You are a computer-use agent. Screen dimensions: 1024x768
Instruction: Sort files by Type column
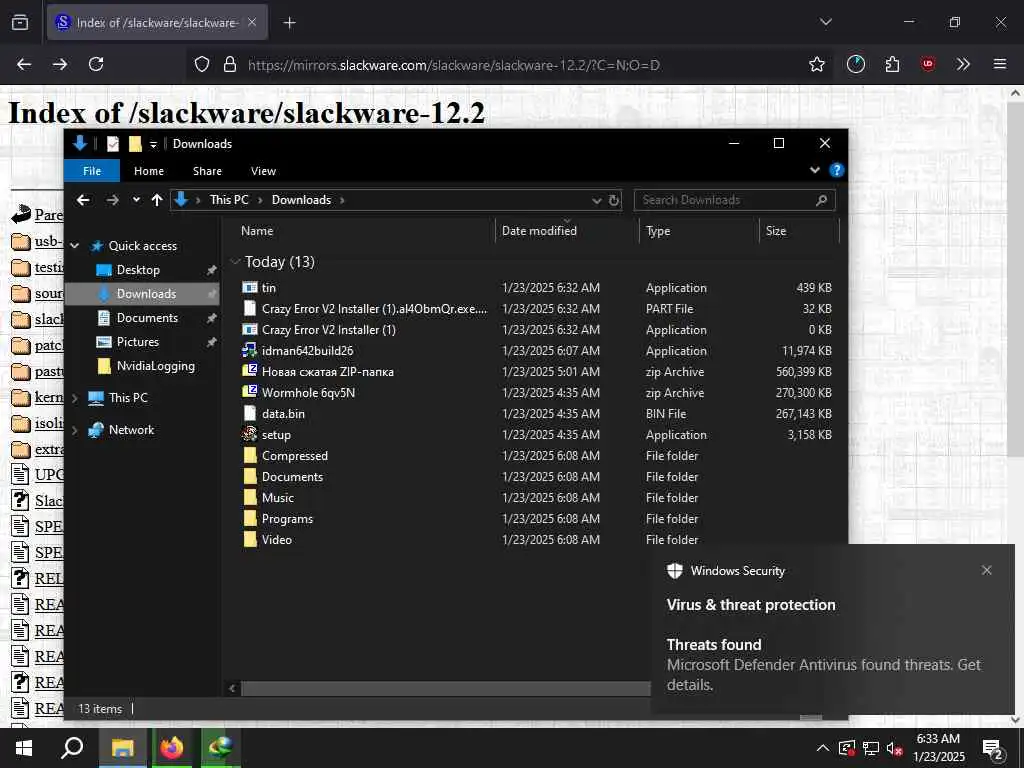tap(658, 231)
